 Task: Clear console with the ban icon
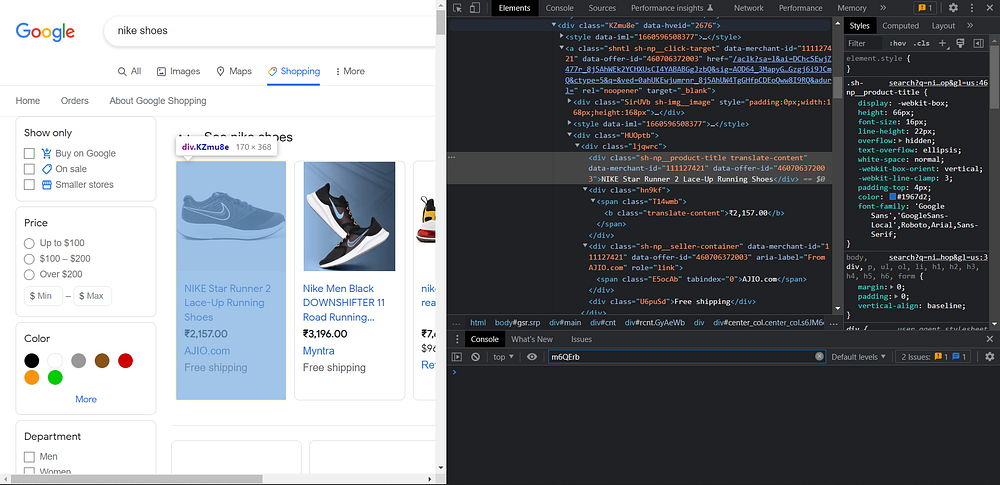point(475,357)
